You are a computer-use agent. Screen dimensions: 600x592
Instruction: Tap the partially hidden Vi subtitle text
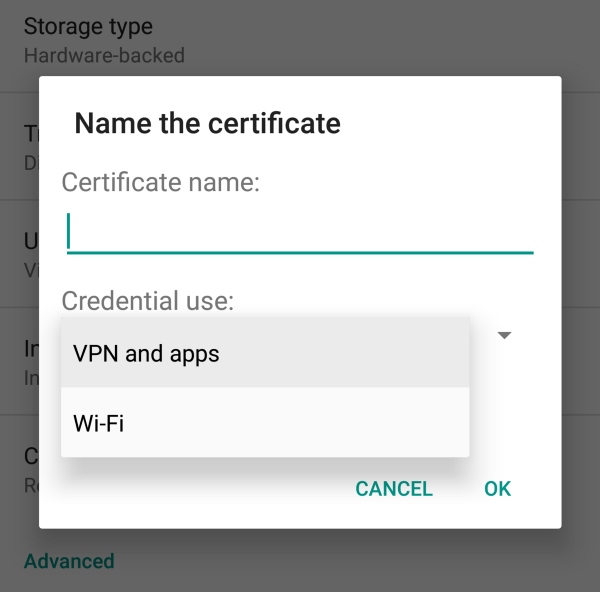pyautogui.click(x=31, y=271)
